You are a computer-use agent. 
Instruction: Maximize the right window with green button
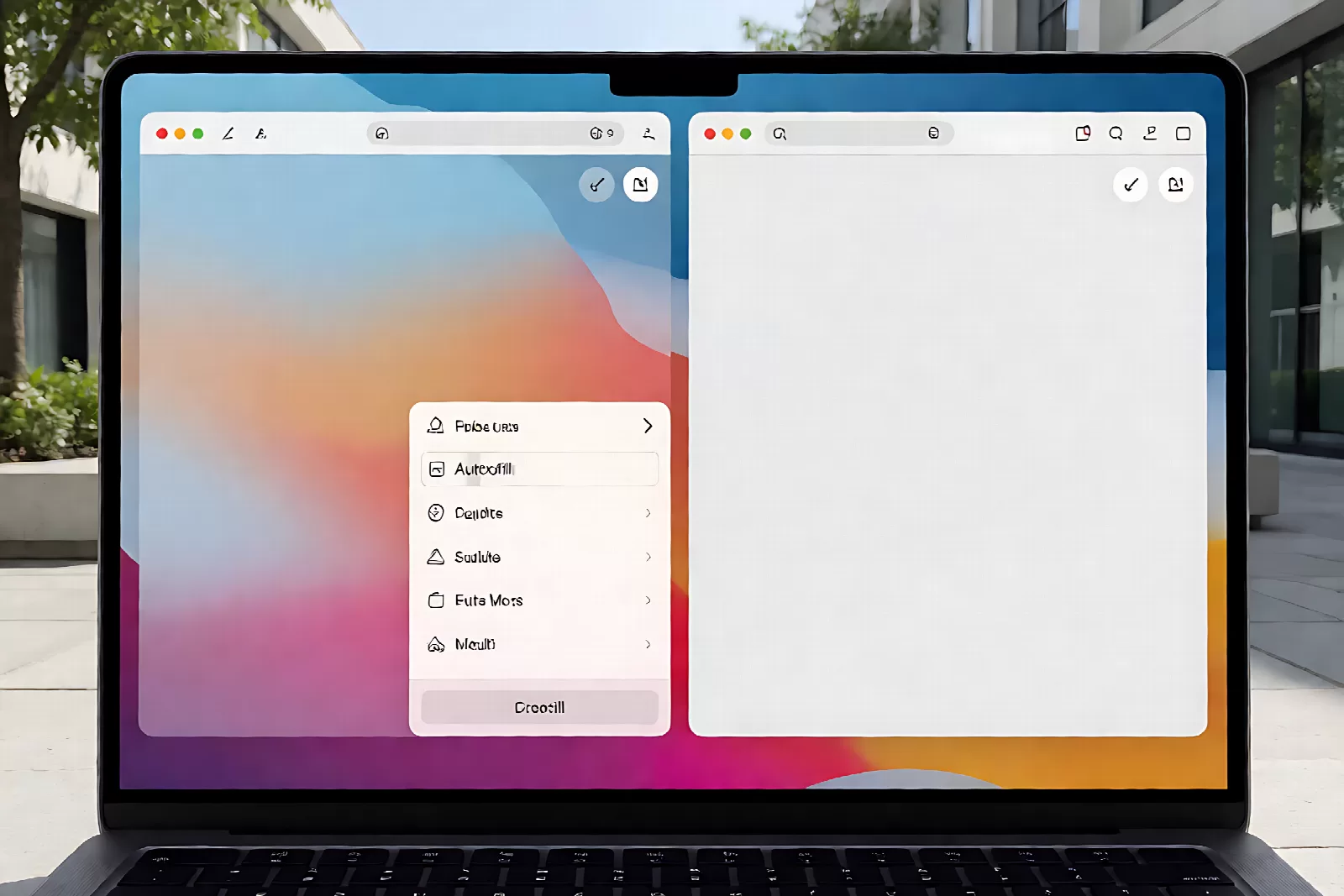(745, 134)
